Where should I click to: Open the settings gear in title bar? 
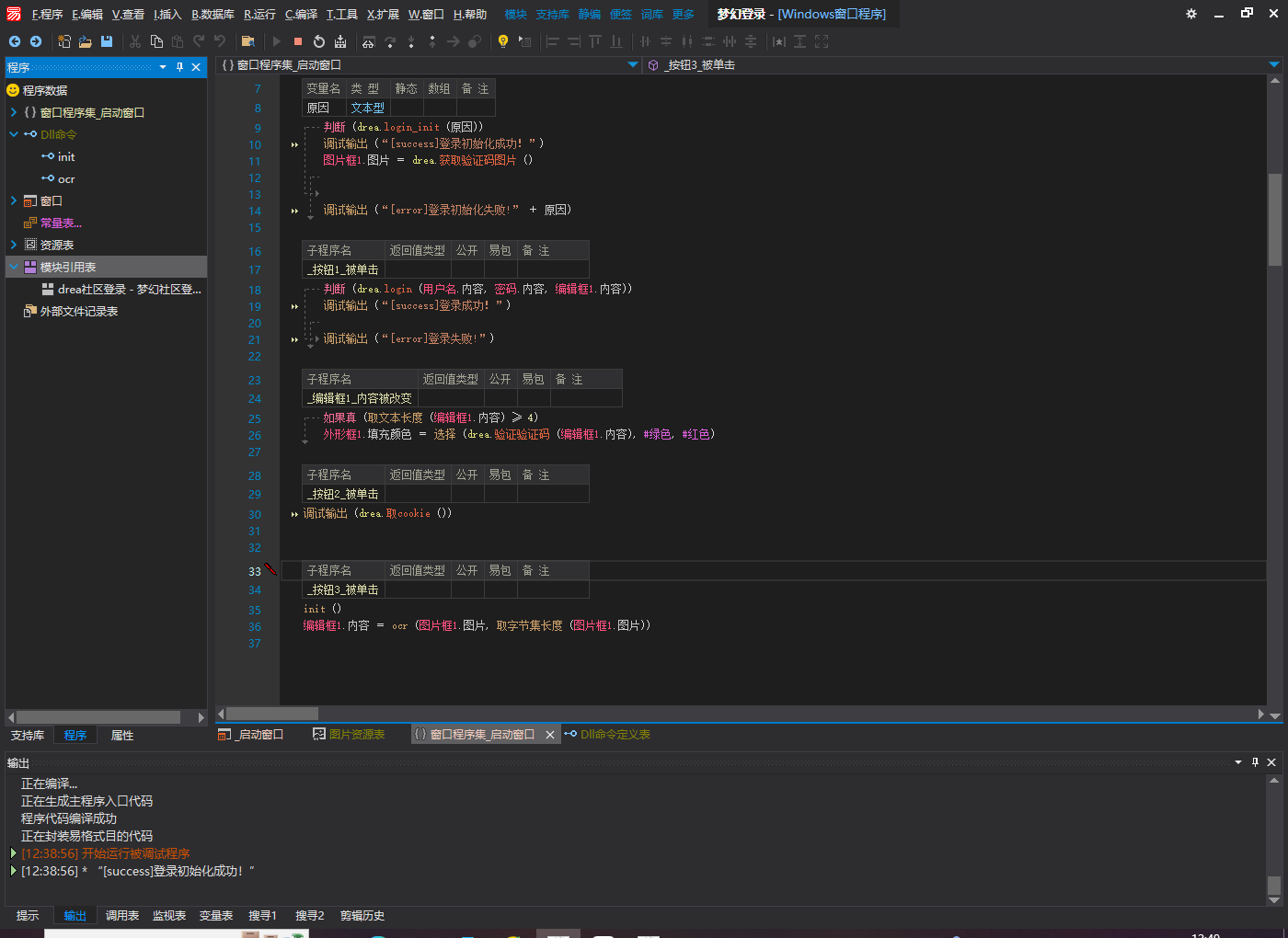[x=1190, y=14]
